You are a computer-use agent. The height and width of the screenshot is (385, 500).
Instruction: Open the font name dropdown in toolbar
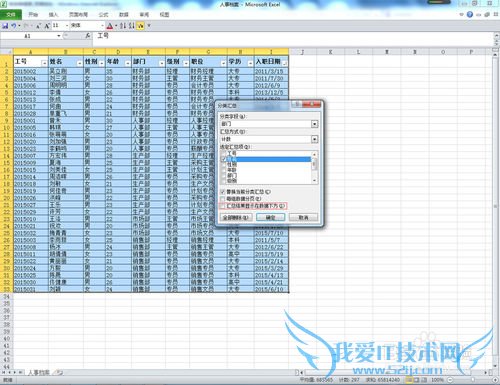(102, 26)
